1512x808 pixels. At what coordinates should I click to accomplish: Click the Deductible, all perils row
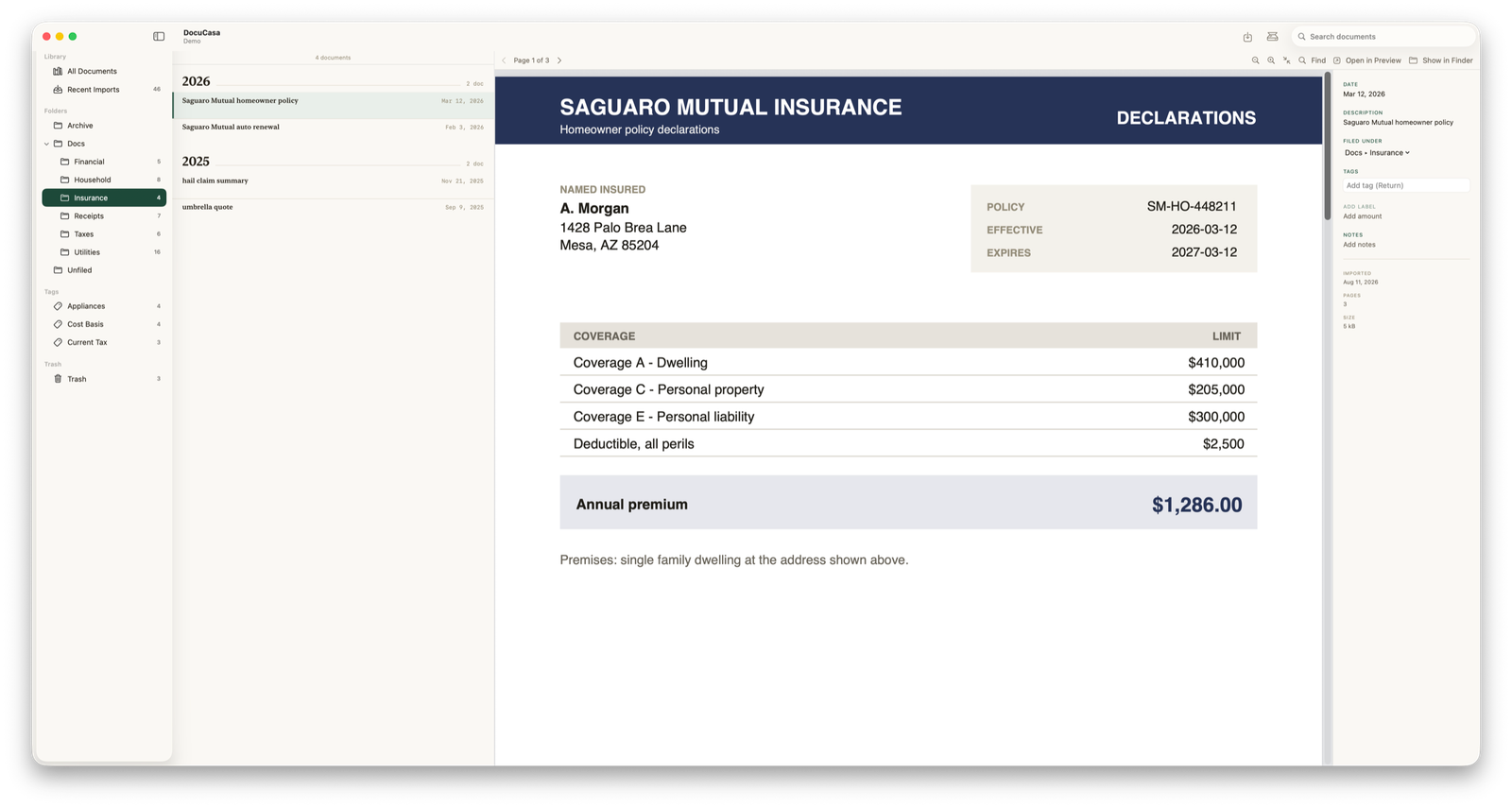(x=908, y=444)
